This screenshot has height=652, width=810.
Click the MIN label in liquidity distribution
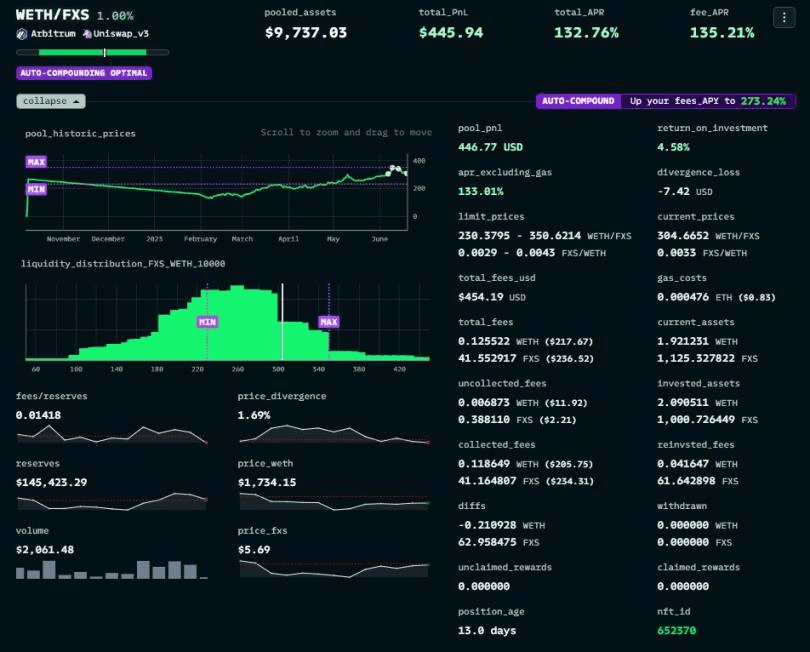(207, 322)
